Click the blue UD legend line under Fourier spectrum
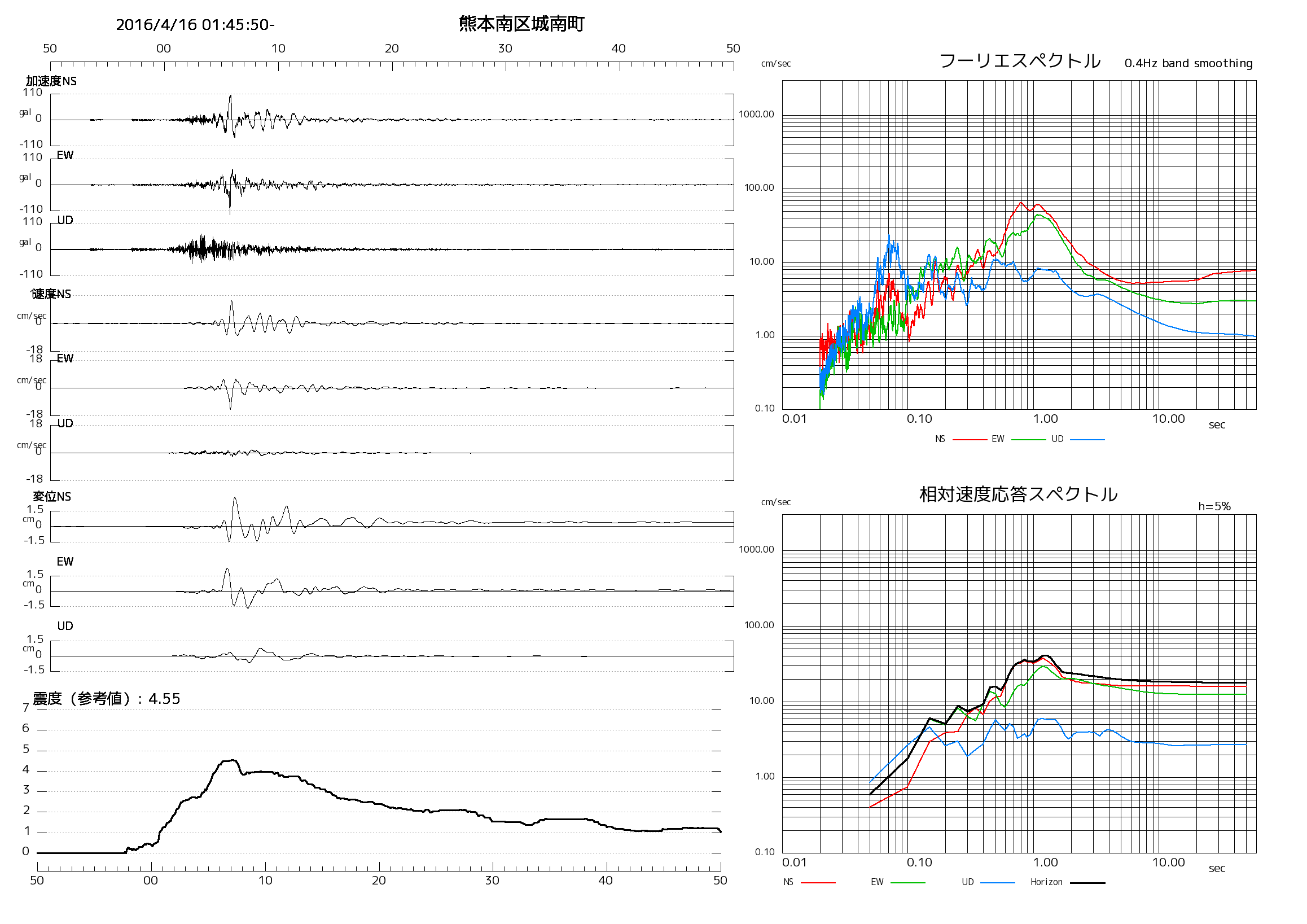This screenshot has height=924, width=1307. click(x=1087, y=440)
